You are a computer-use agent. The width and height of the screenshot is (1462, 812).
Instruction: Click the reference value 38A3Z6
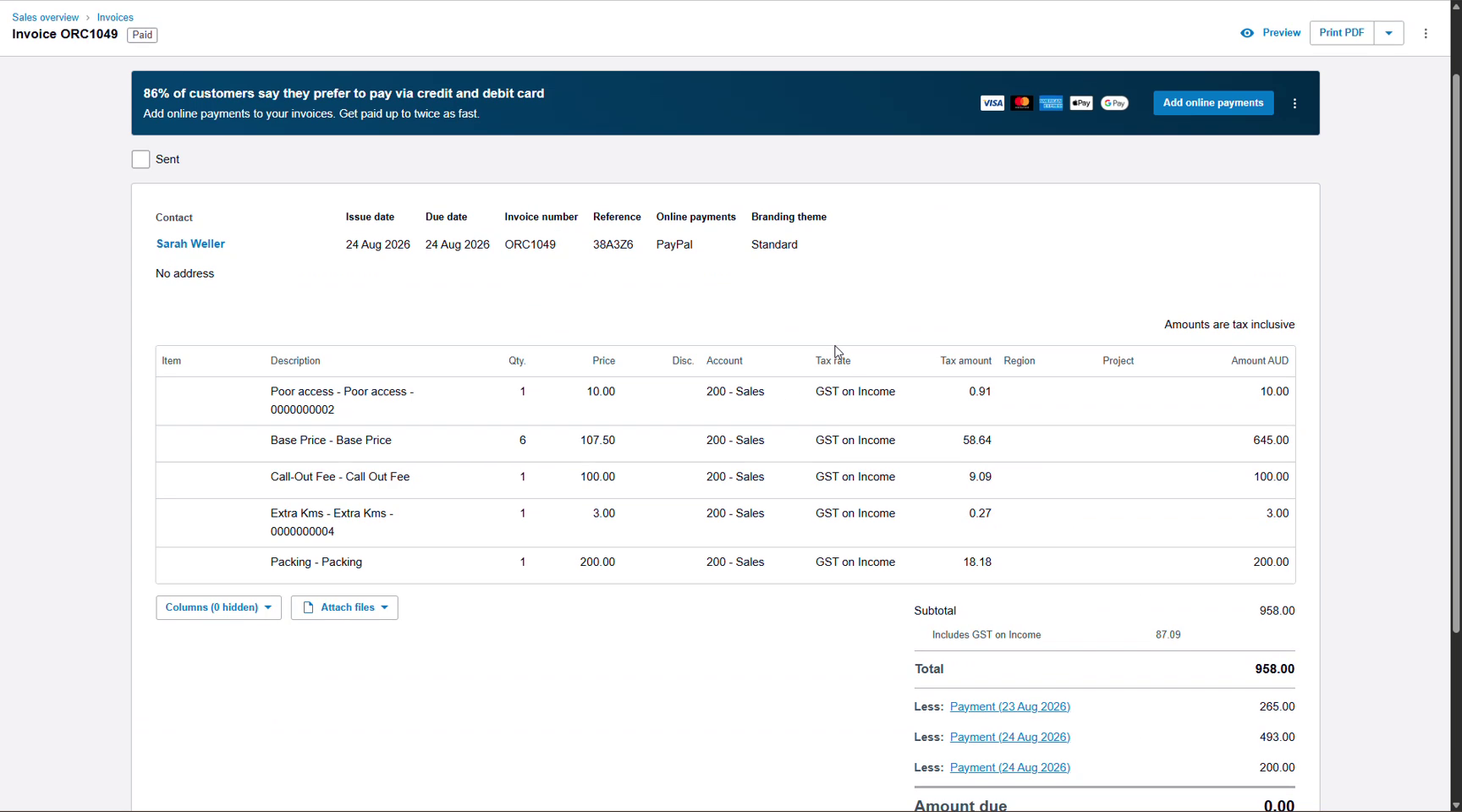tap(613, 244)
